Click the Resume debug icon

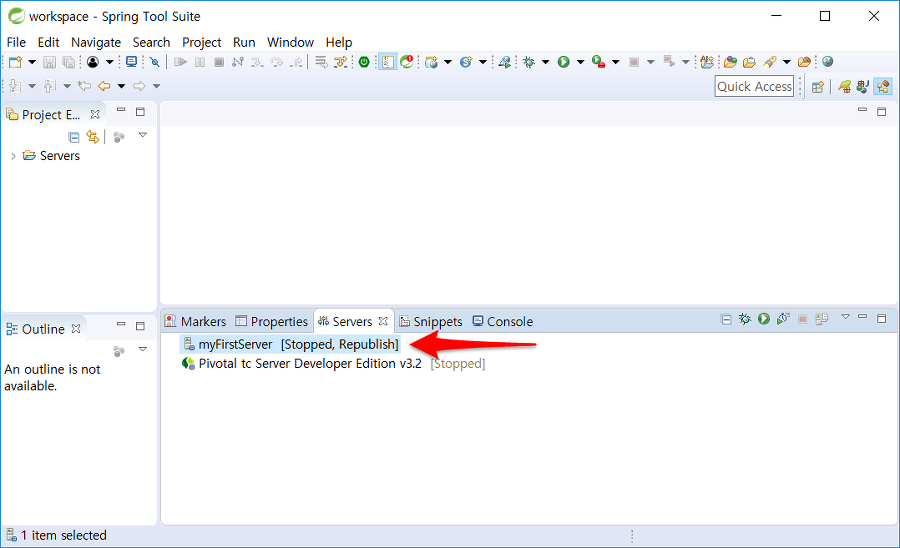click(180, 62)
